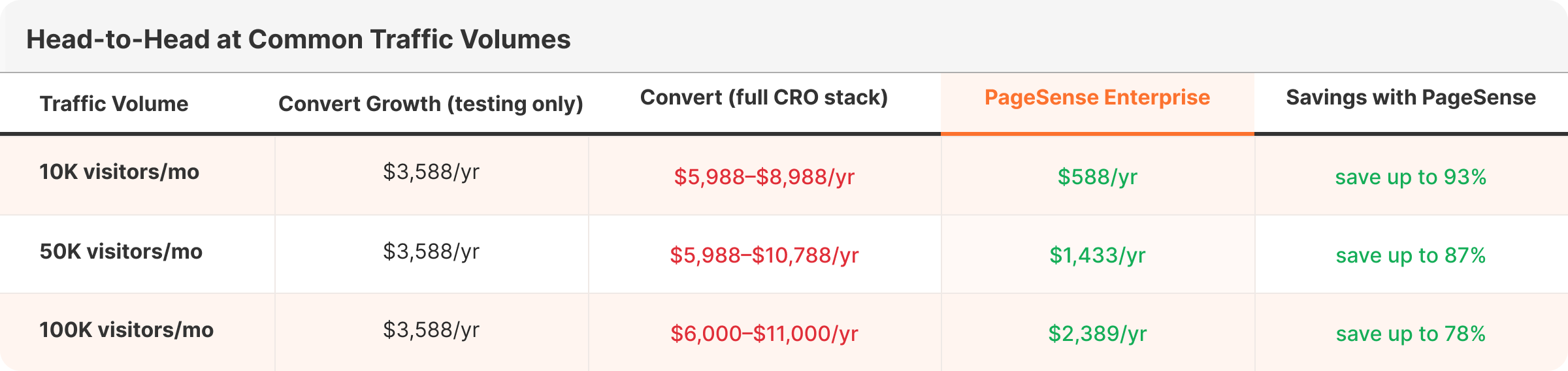The height and width of the screenshot is (371, 1568).
Task: Select the Savings with PageSense header
Action: 1411,97
